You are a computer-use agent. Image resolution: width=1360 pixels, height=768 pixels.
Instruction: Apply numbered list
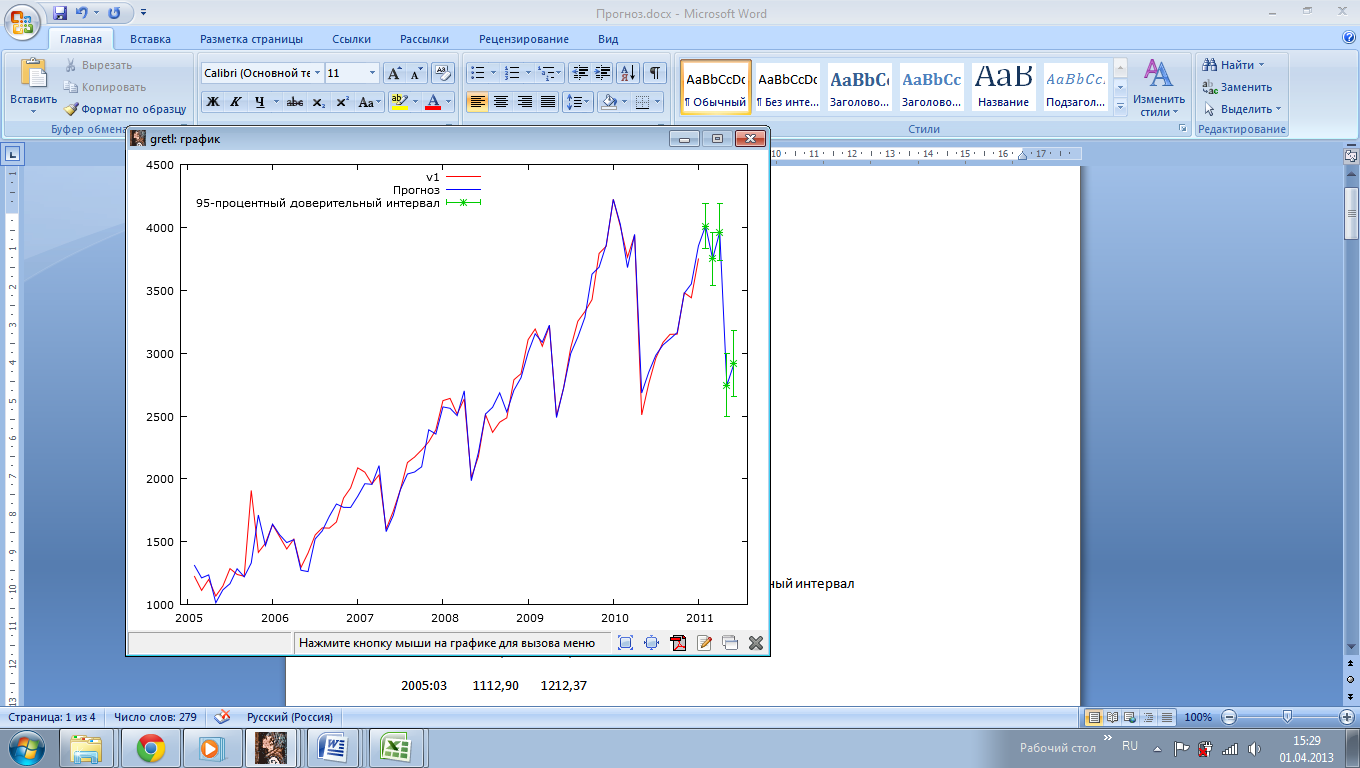[512, 73]
